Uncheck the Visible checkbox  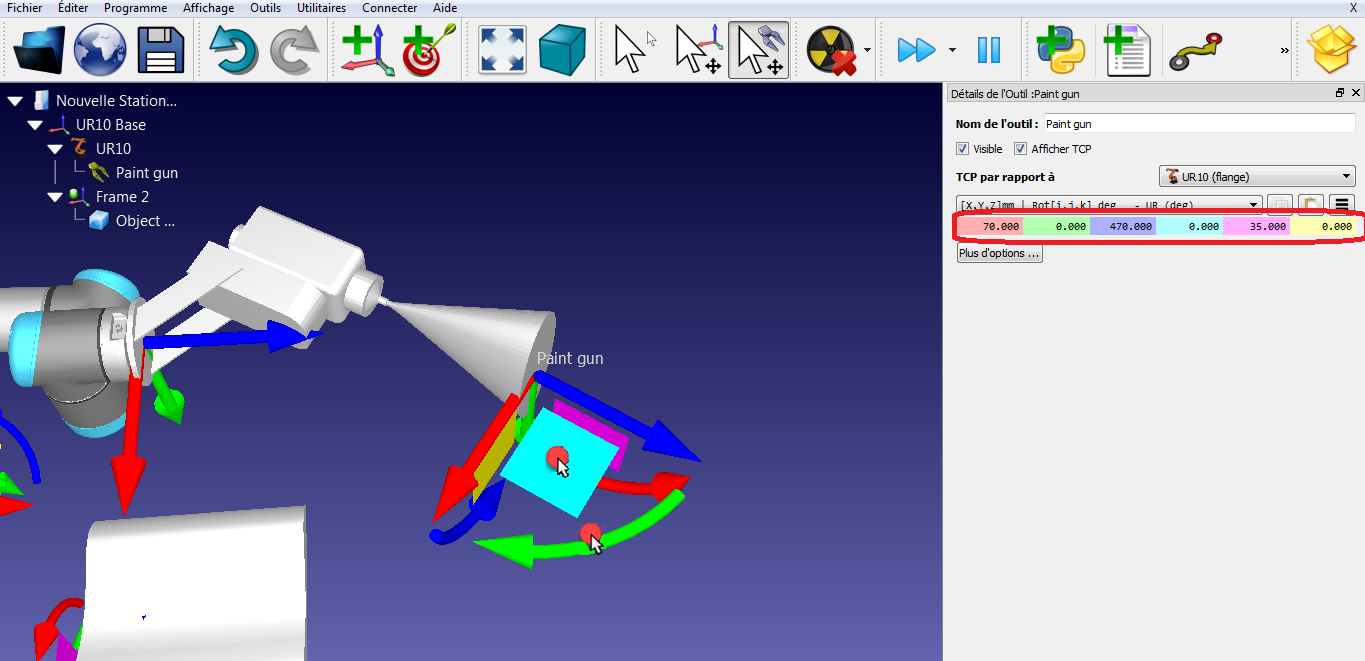coord(963,149)
